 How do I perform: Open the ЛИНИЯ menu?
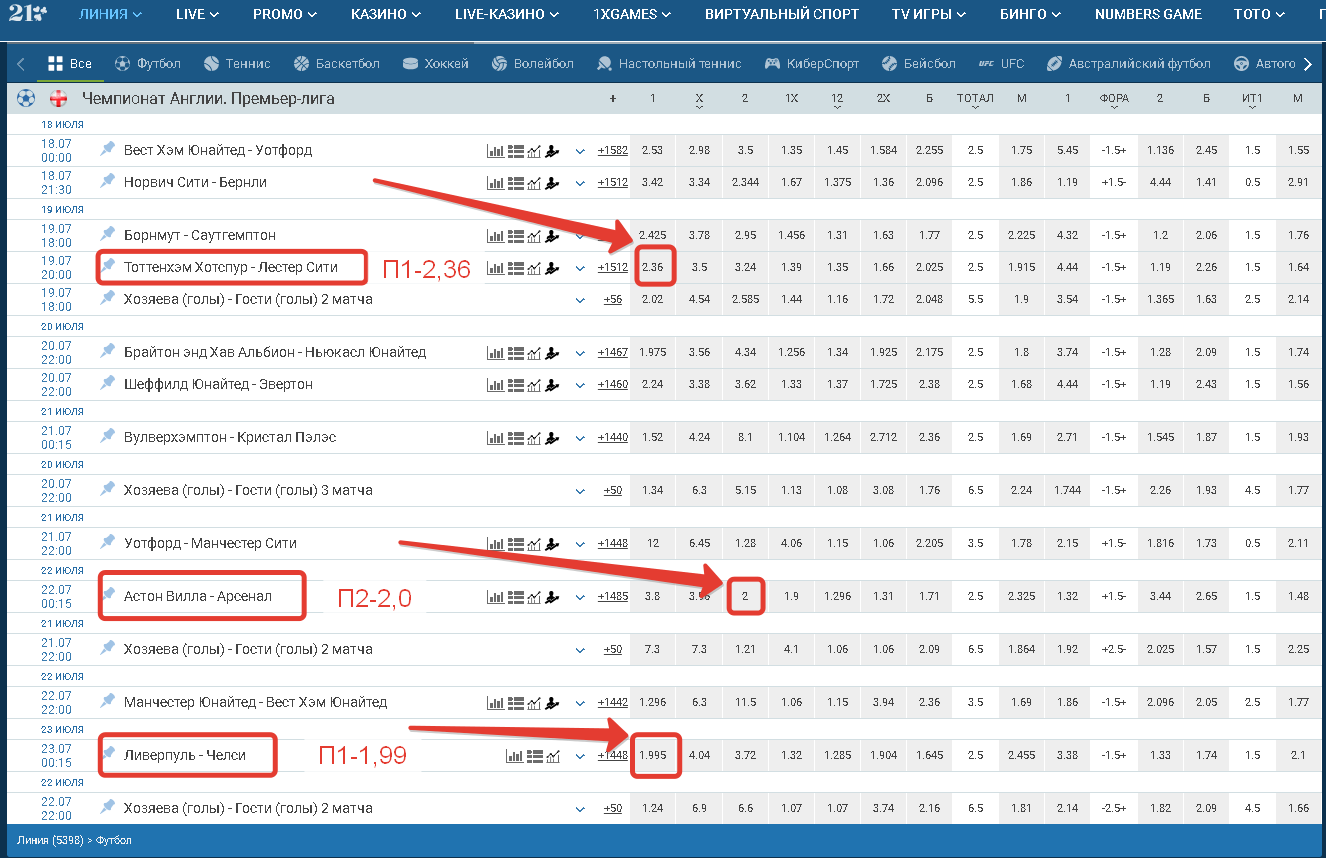[110, 14]
